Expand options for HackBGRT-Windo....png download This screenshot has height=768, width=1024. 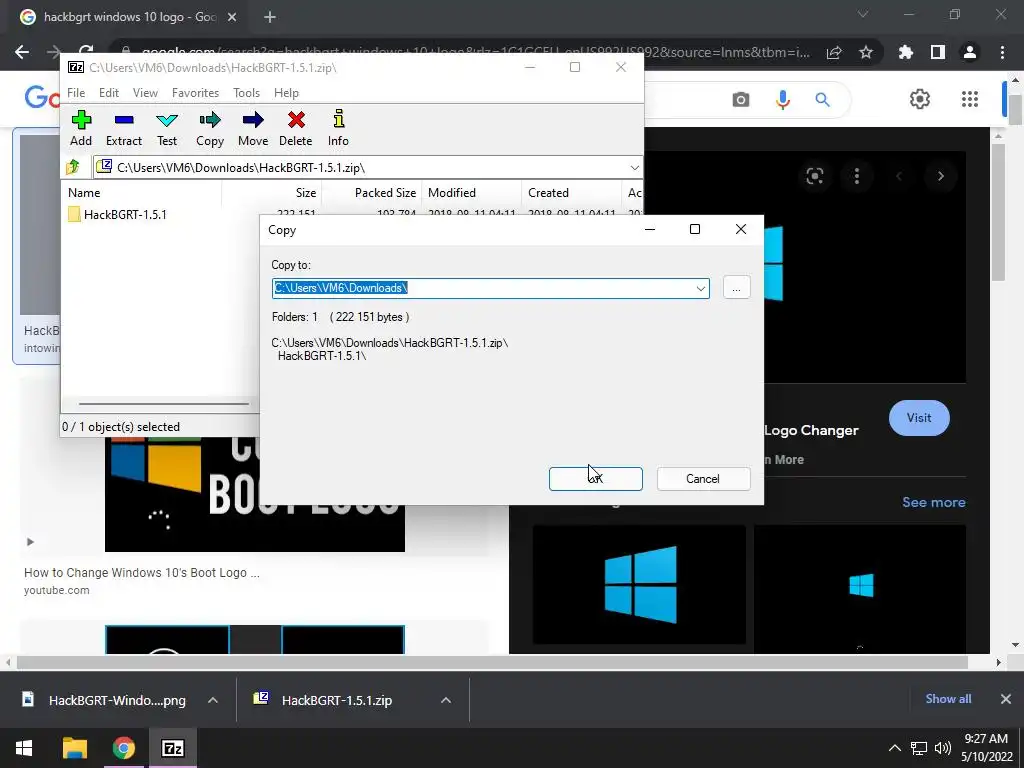coord(212,700)
